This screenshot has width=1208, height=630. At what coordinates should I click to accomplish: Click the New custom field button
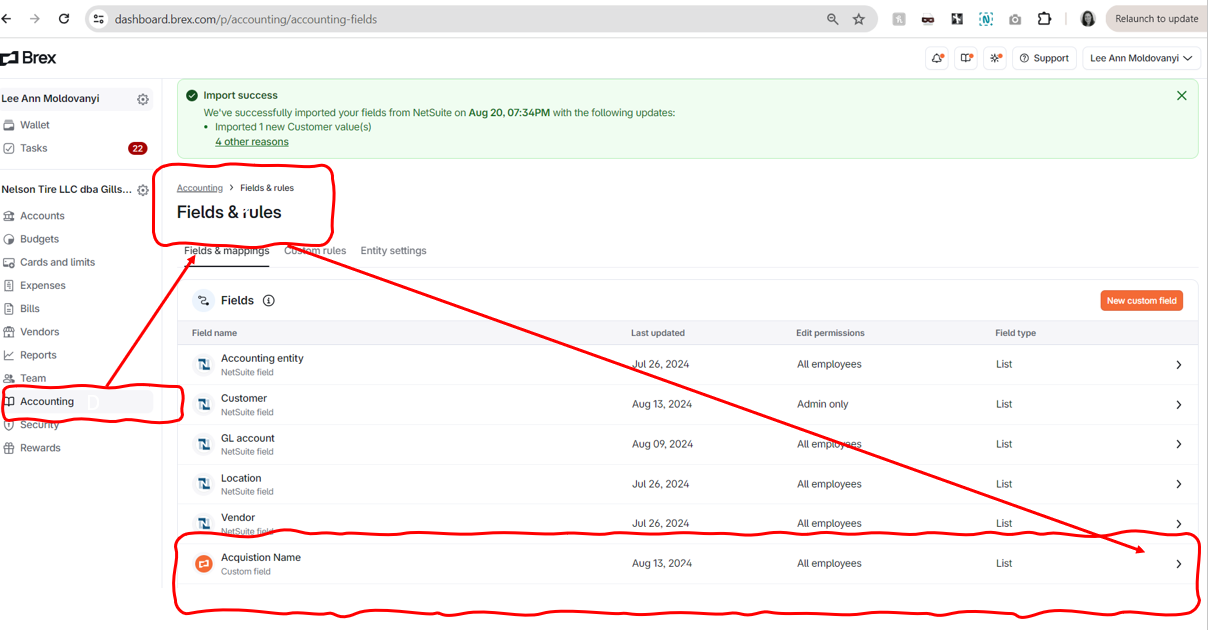(x=1141, y=300)
